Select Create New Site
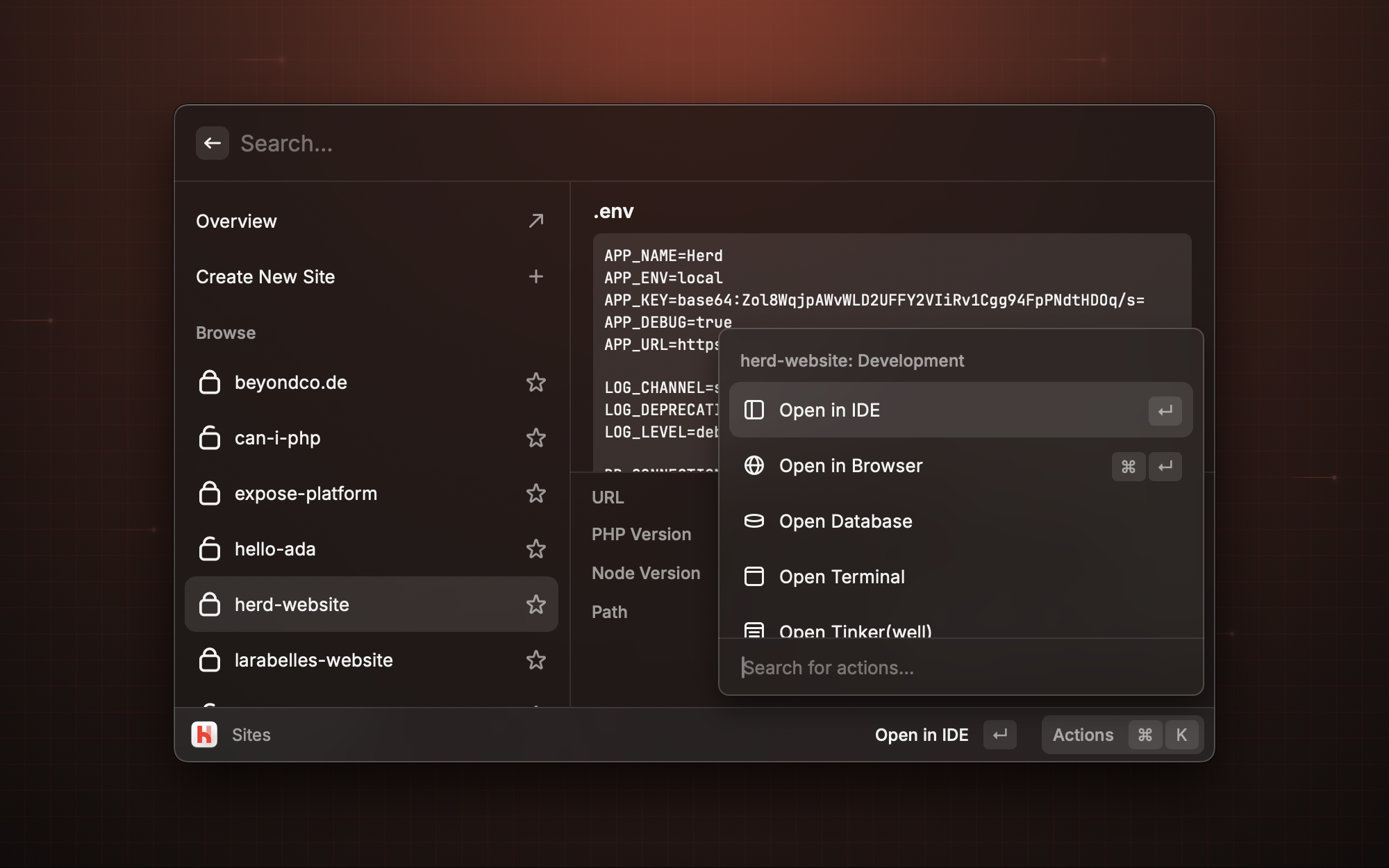Viewport: 1389px width, 868px height. click(x=372, y=276)
